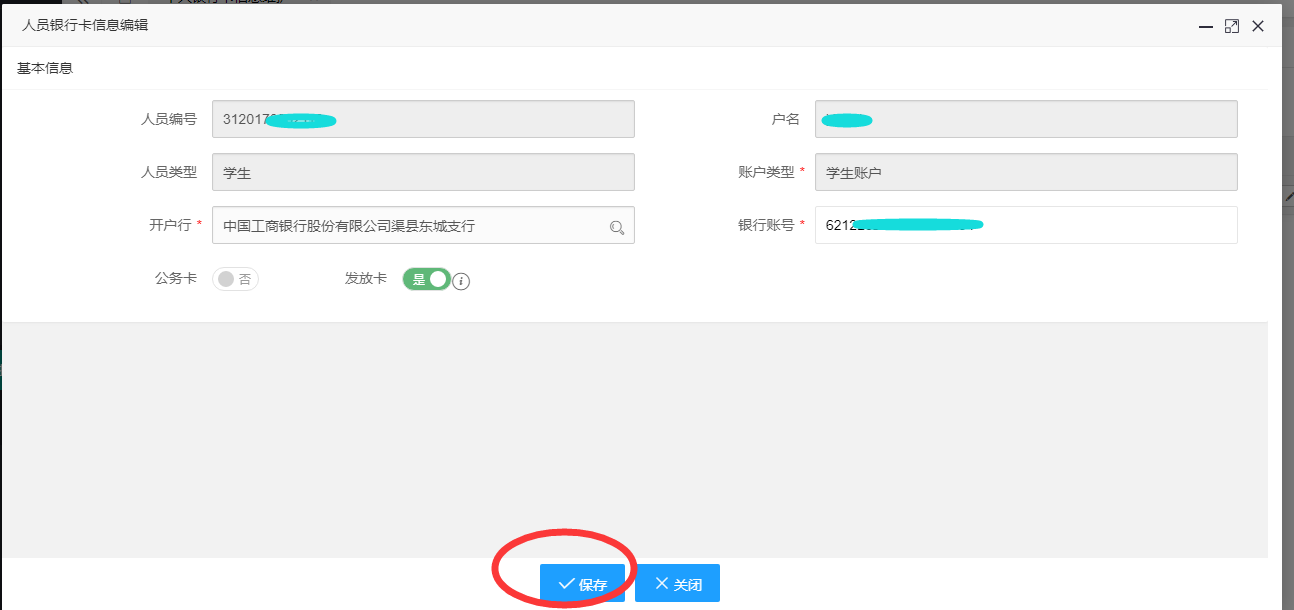This screenshot has height=610, width=1294.
Task: Maximize the 人员银行卡信息编辑 dialog
Action: pos(1232,27)
